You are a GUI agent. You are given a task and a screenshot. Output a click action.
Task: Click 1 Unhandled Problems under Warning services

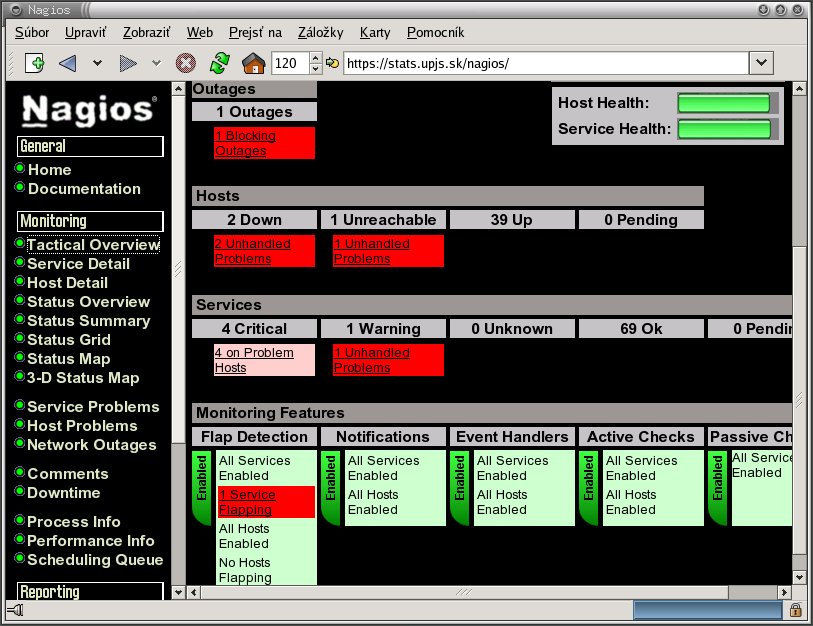pyautogui.click(x=372, y=360)
